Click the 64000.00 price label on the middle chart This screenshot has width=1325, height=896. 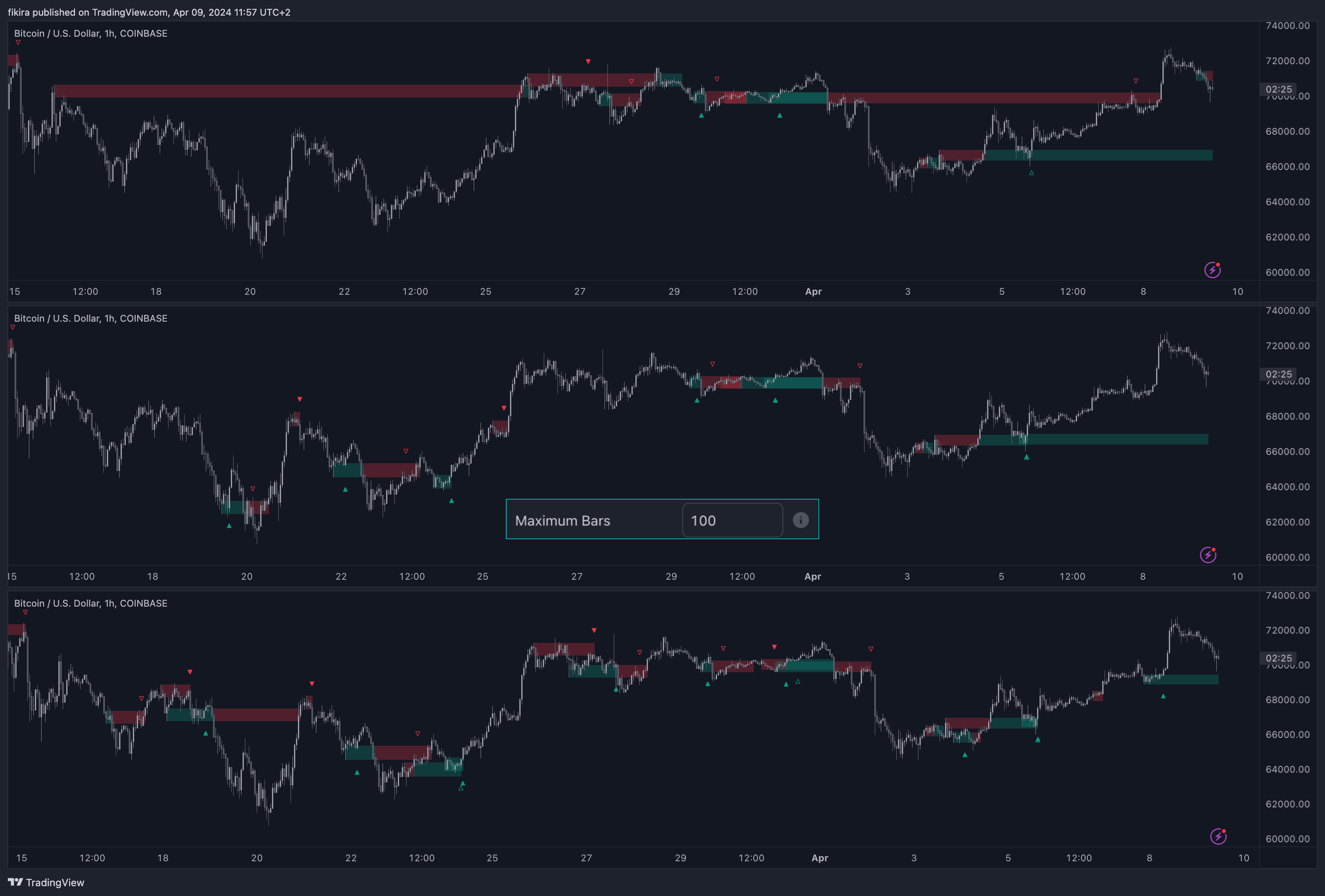(1287, 487)
